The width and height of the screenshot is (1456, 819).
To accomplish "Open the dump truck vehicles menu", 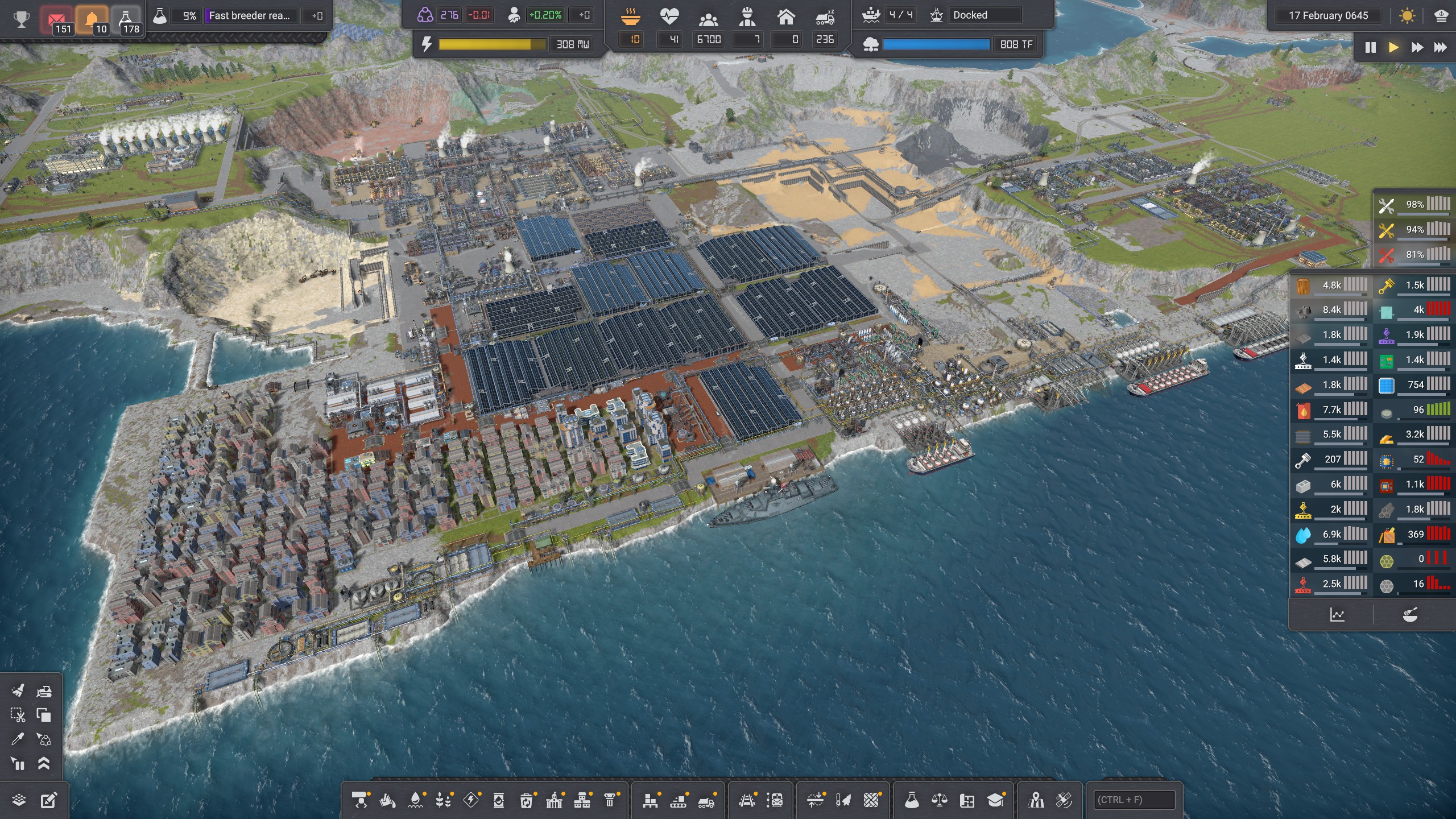I will (x=706, y=800).
